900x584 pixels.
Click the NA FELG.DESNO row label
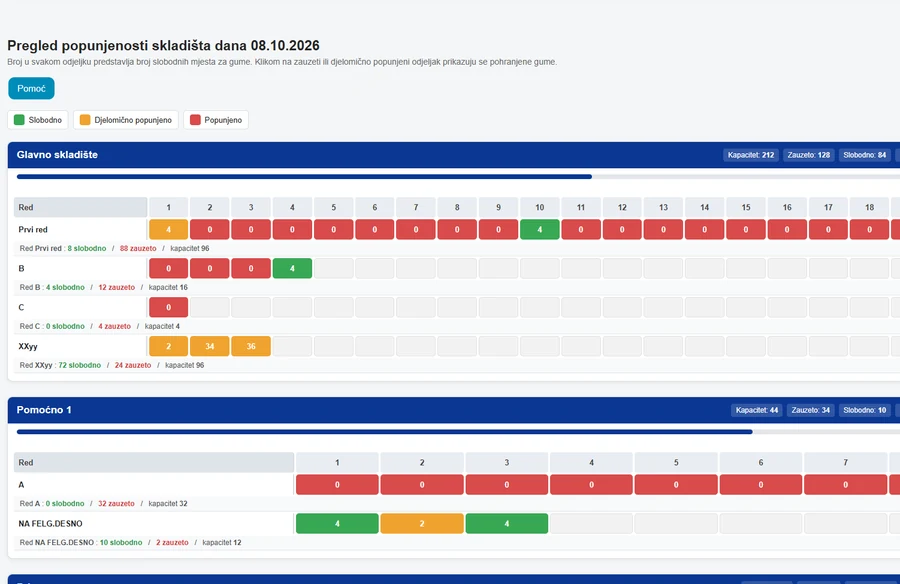coord(50,524)
